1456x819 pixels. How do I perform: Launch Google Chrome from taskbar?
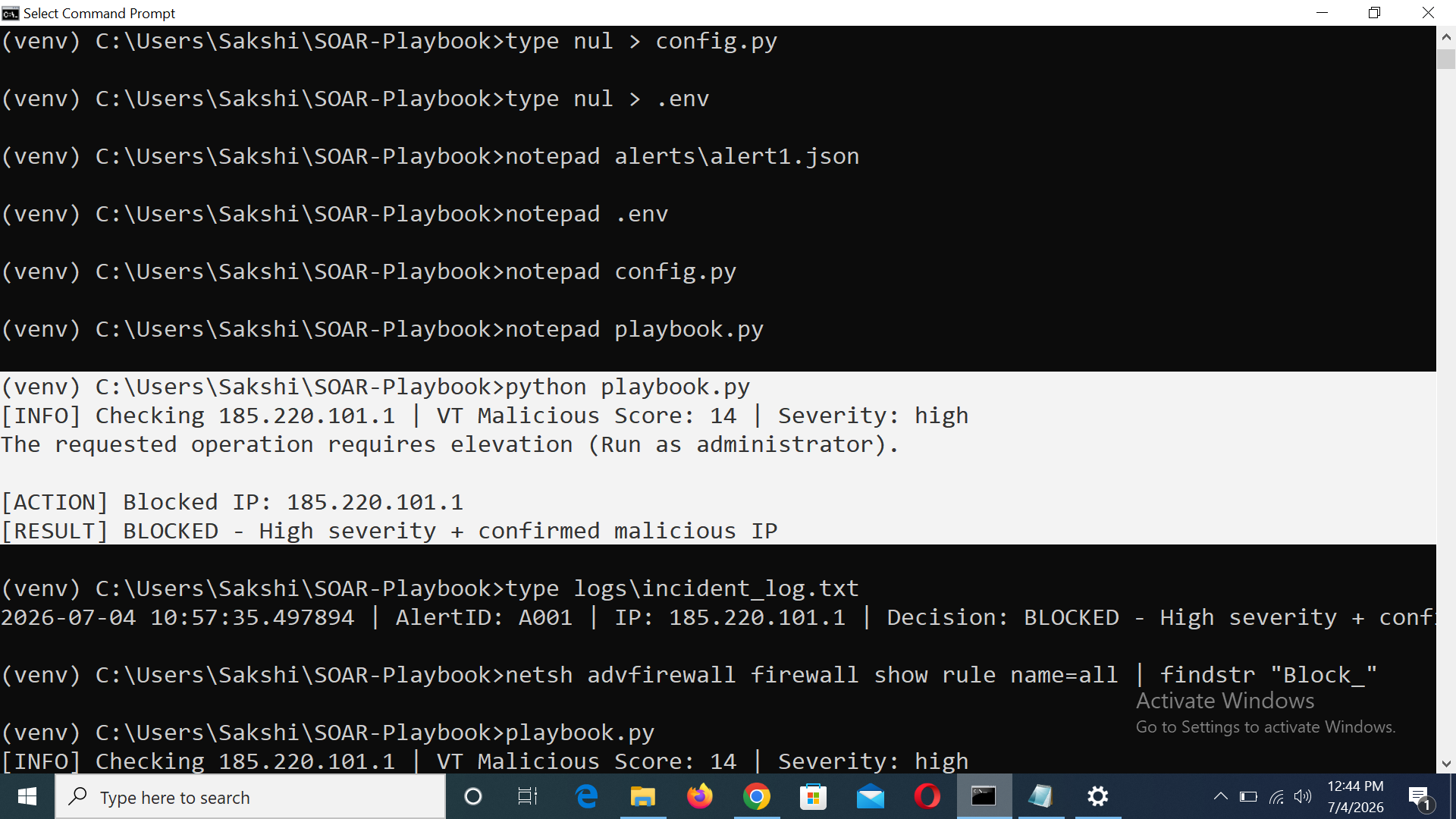tap(757, 796)
